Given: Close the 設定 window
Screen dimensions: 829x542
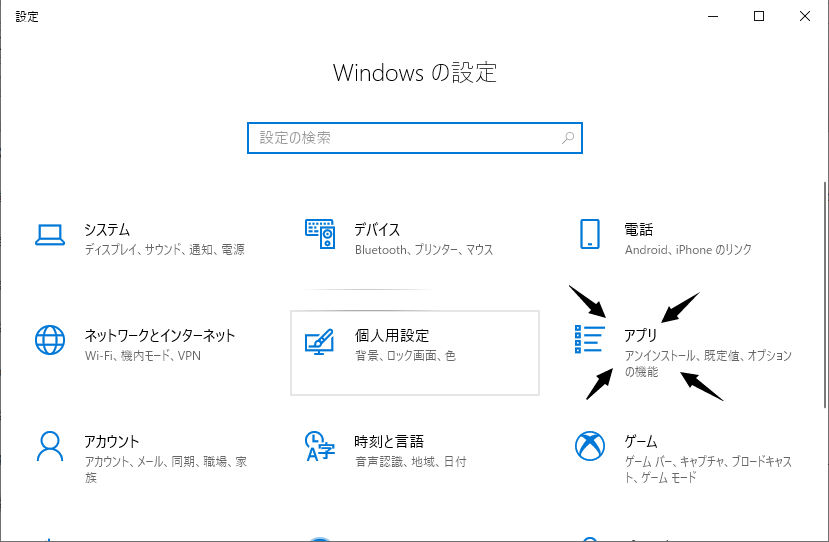Looking at the screenshot, I should (805, 16).
